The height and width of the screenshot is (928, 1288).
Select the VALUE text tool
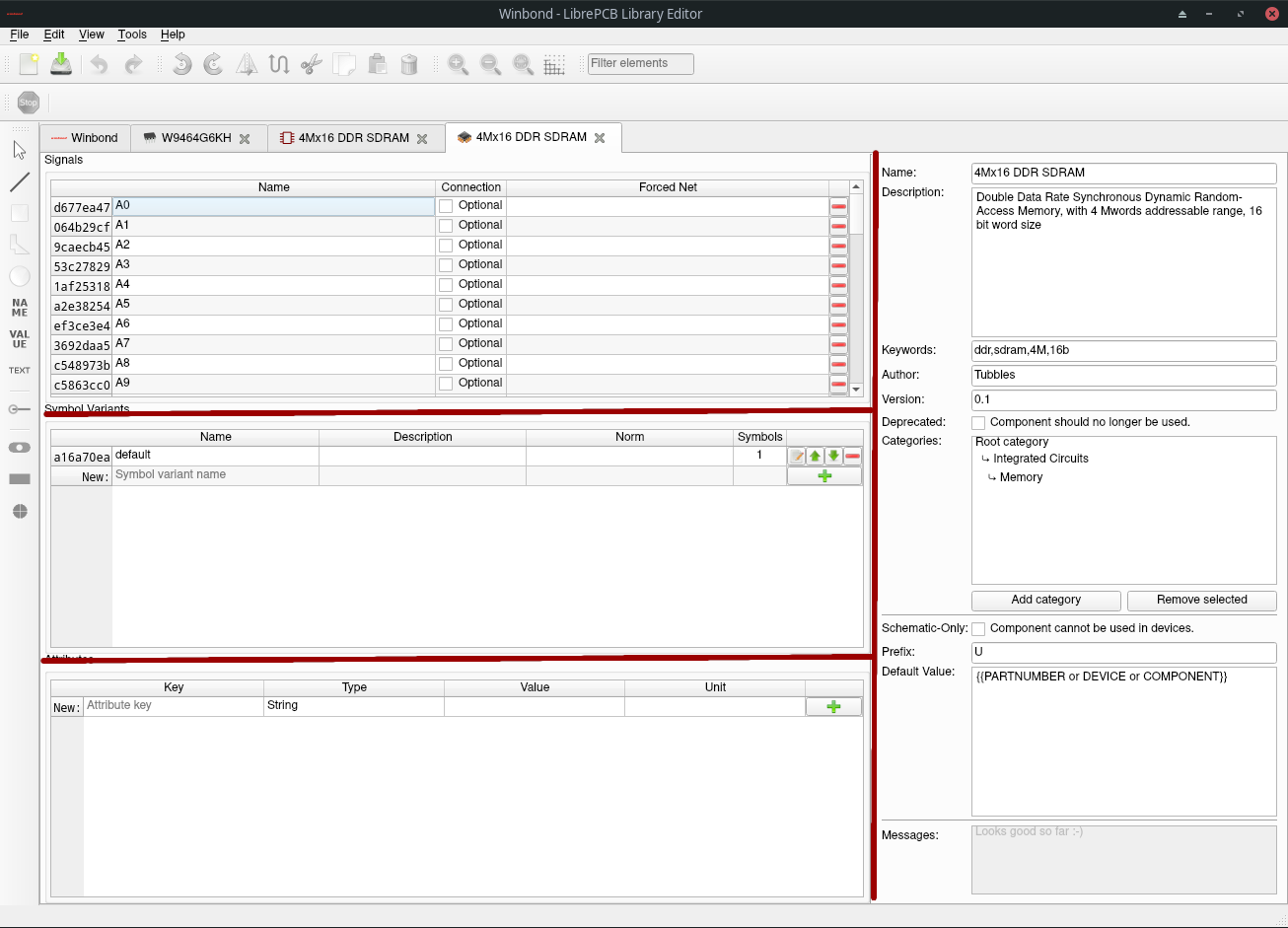click(x=20, y=339)
